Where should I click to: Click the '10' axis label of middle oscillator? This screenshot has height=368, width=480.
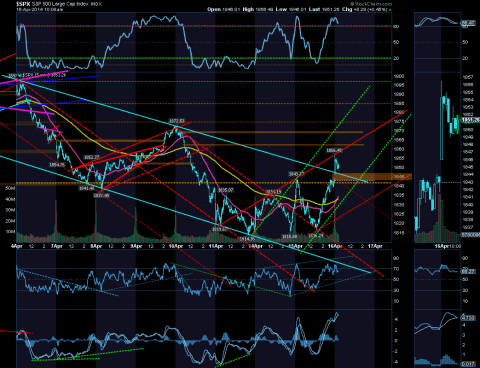click(x=396, y=301)
